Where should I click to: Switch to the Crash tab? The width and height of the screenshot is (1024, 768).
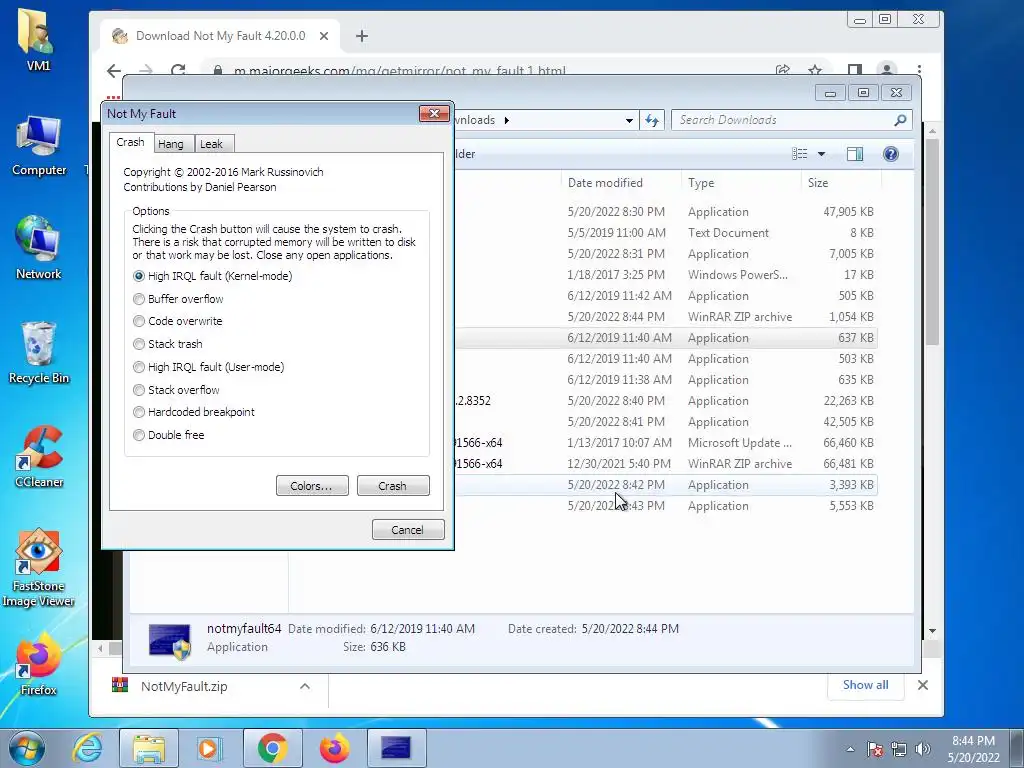(x=131, y=142)
